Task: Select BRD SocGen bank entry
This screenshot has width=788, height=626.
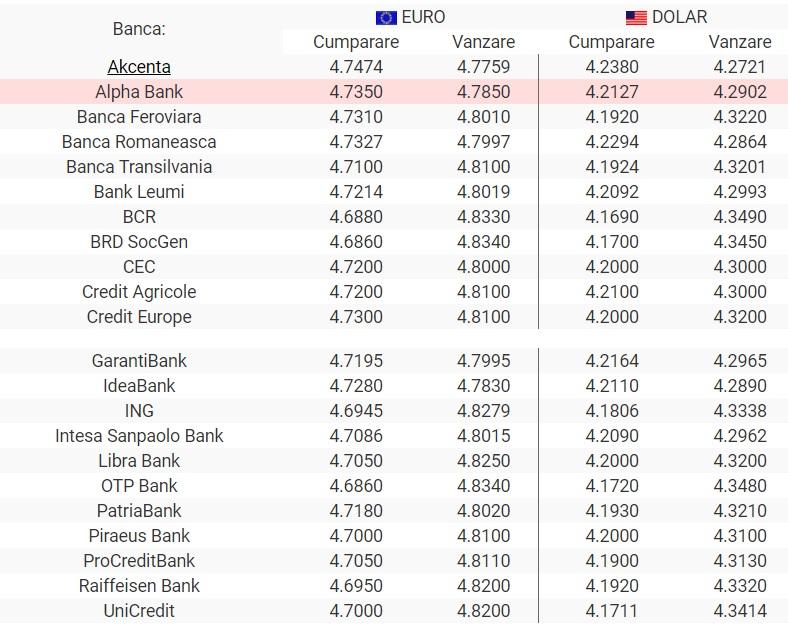Action: pos(139,242)
